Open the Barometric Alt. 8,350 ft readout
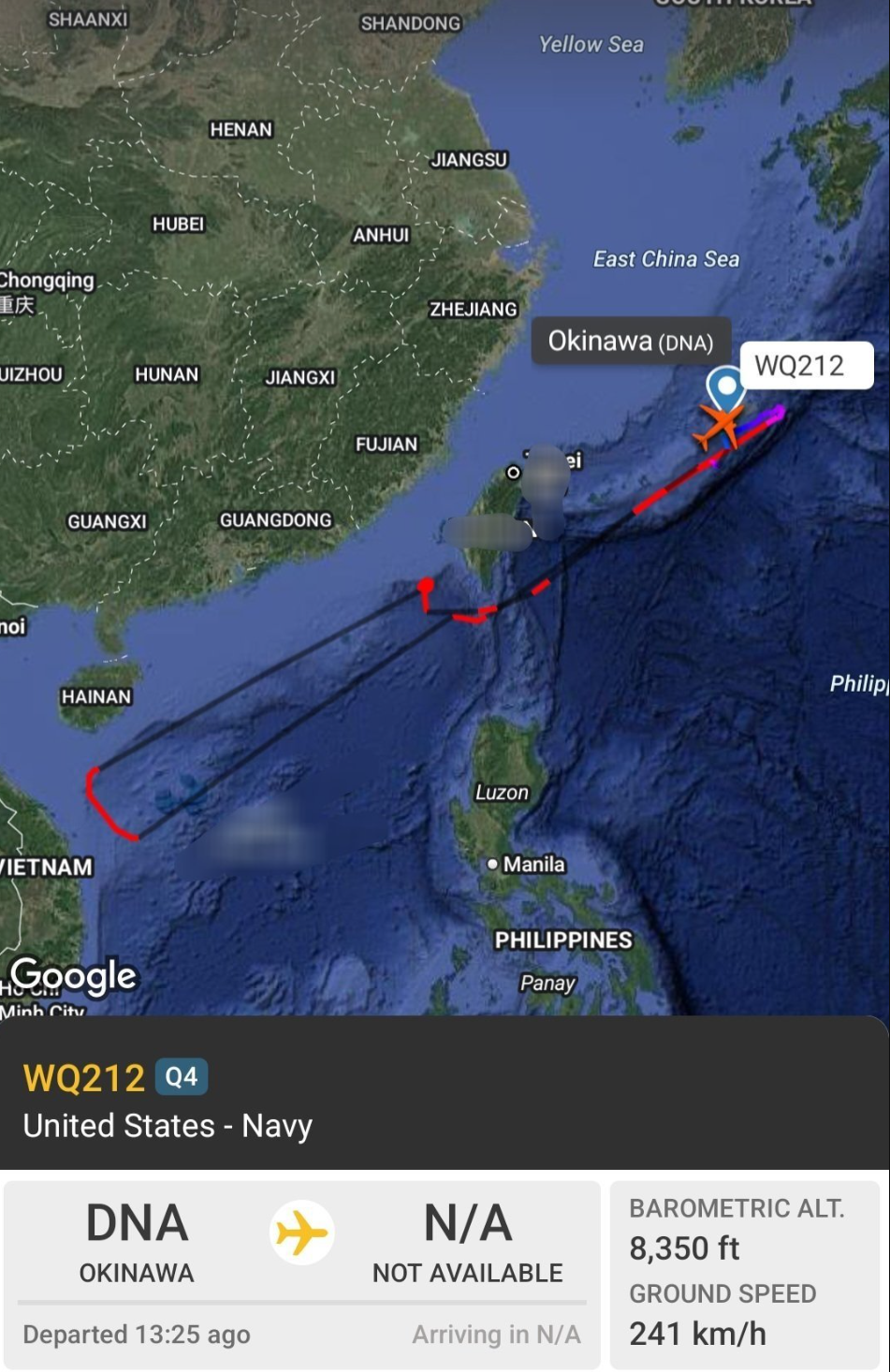Screen dimensions: 890x1372 point(737,1229)
